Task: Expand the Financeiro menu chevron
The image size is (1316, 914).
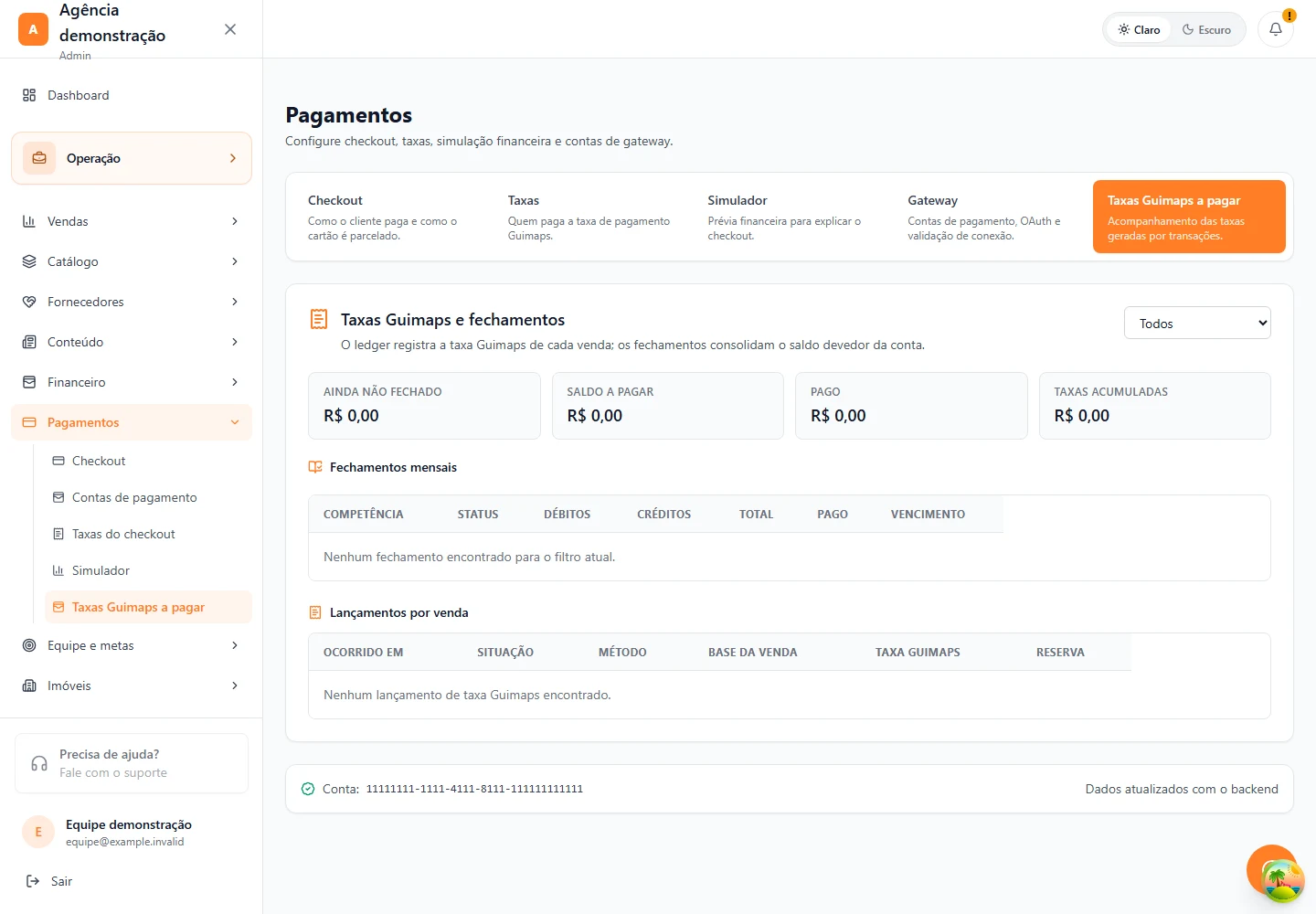Action: tap(235, 382)
